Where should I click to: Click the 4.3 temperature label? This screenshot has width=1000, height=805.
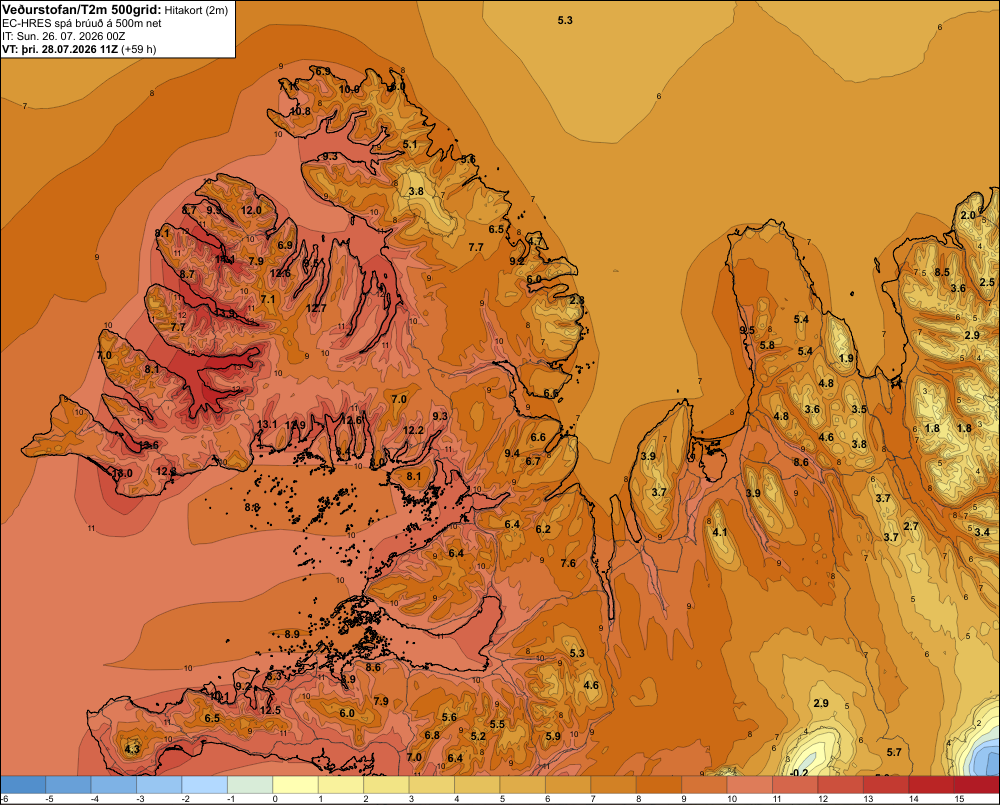click(132, 749)
